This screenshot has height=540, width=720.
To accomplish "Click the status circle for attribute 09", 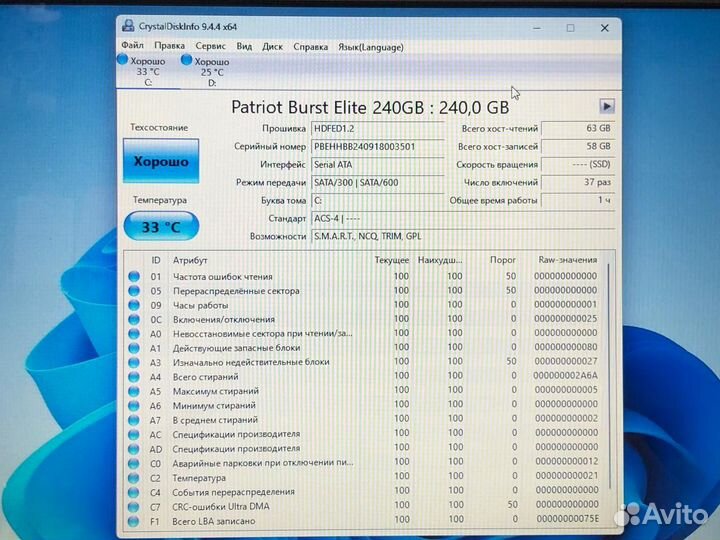I will [x=134, y=305].
